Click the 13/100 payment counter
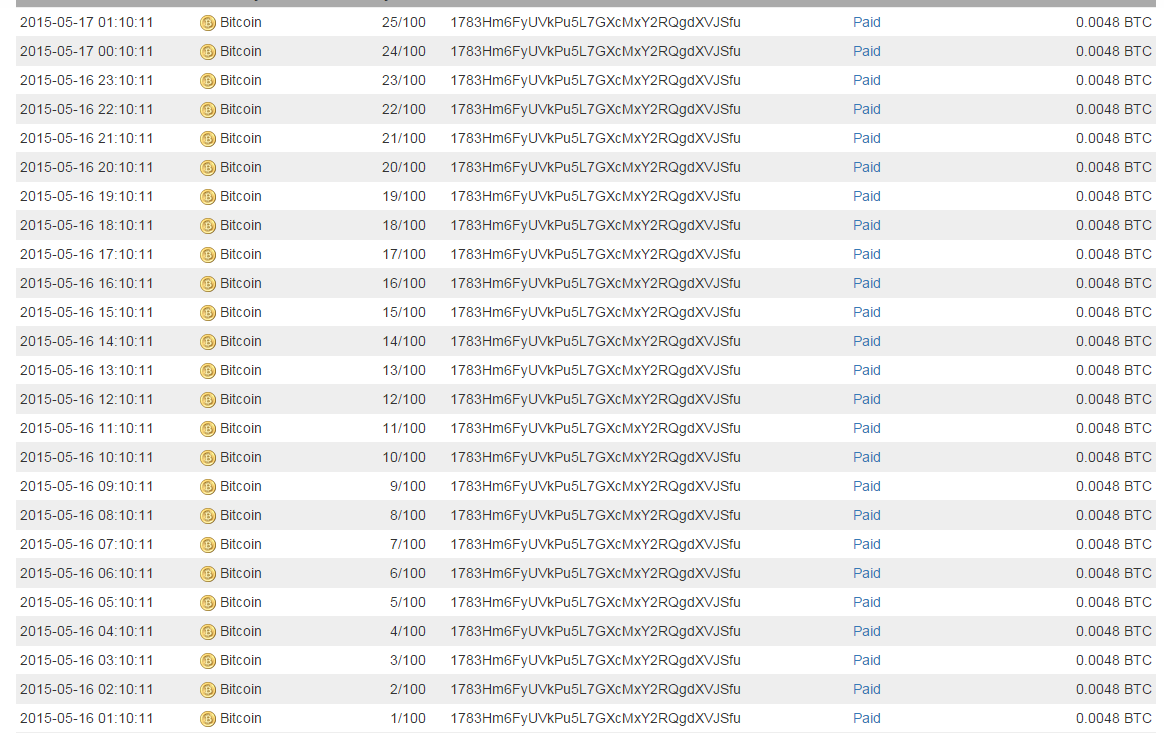 404,370
